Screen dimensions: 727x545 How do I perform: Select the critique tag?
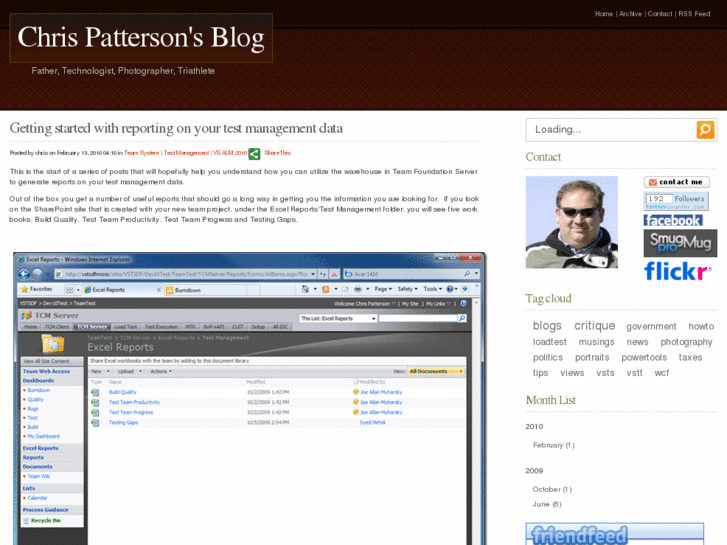click(x=594, y=326)
